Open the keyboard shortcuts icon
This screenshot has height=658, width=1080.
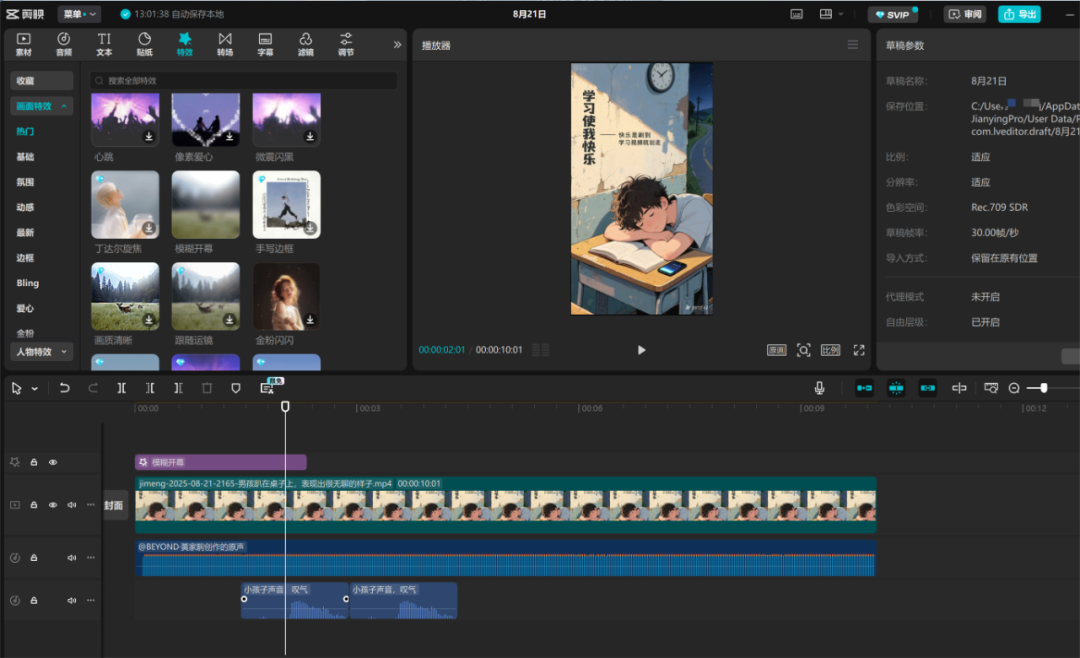796,14
